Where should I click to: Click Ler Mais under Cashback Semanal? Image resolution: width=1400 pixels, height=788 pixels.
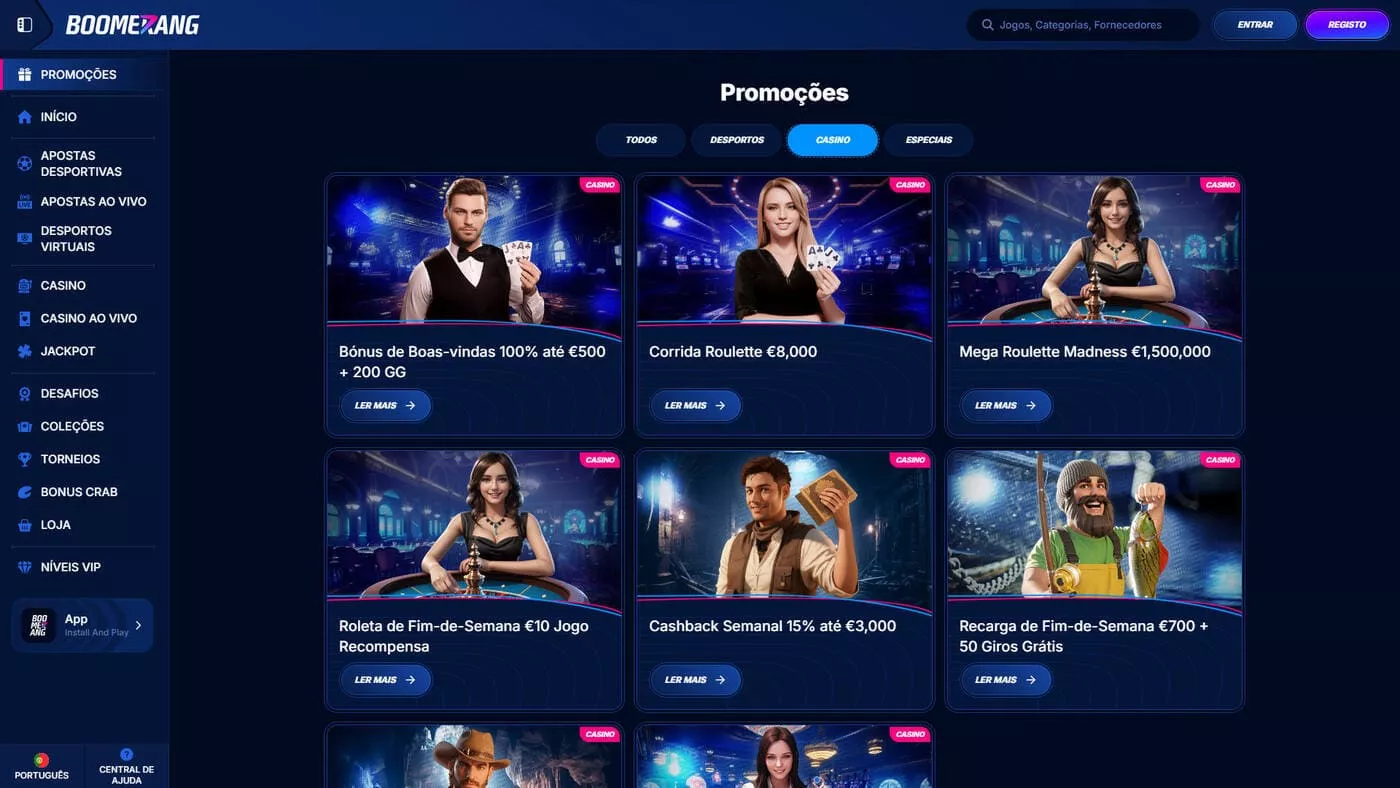click(x=695, y=680)
